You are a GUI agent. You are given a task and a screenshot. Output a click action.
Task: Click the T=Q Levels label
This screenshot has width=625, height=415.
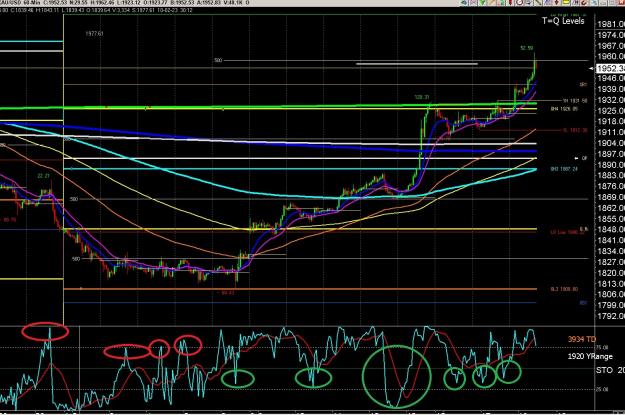pyautogui.click(x=563, y=21)
